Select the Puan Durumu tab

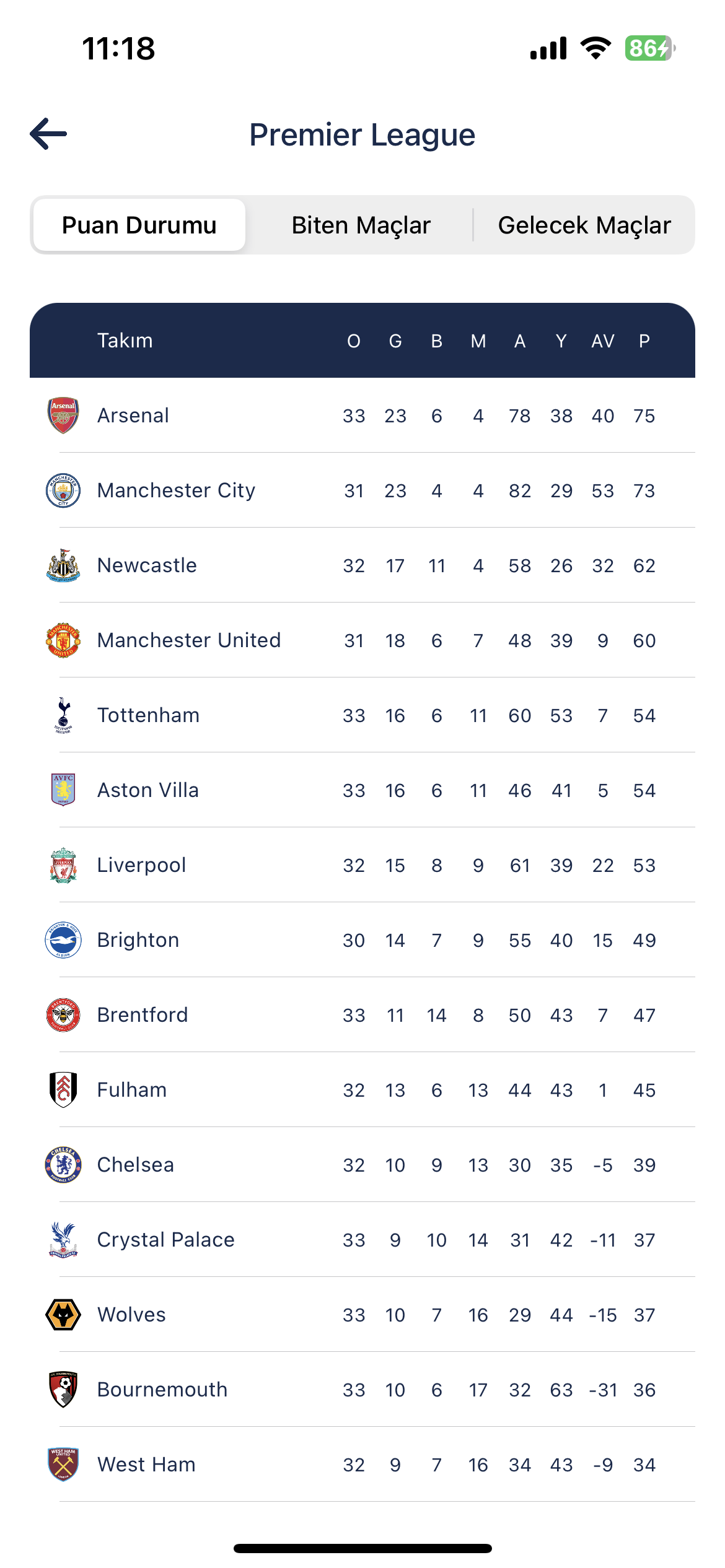click(x=139, y=225)
